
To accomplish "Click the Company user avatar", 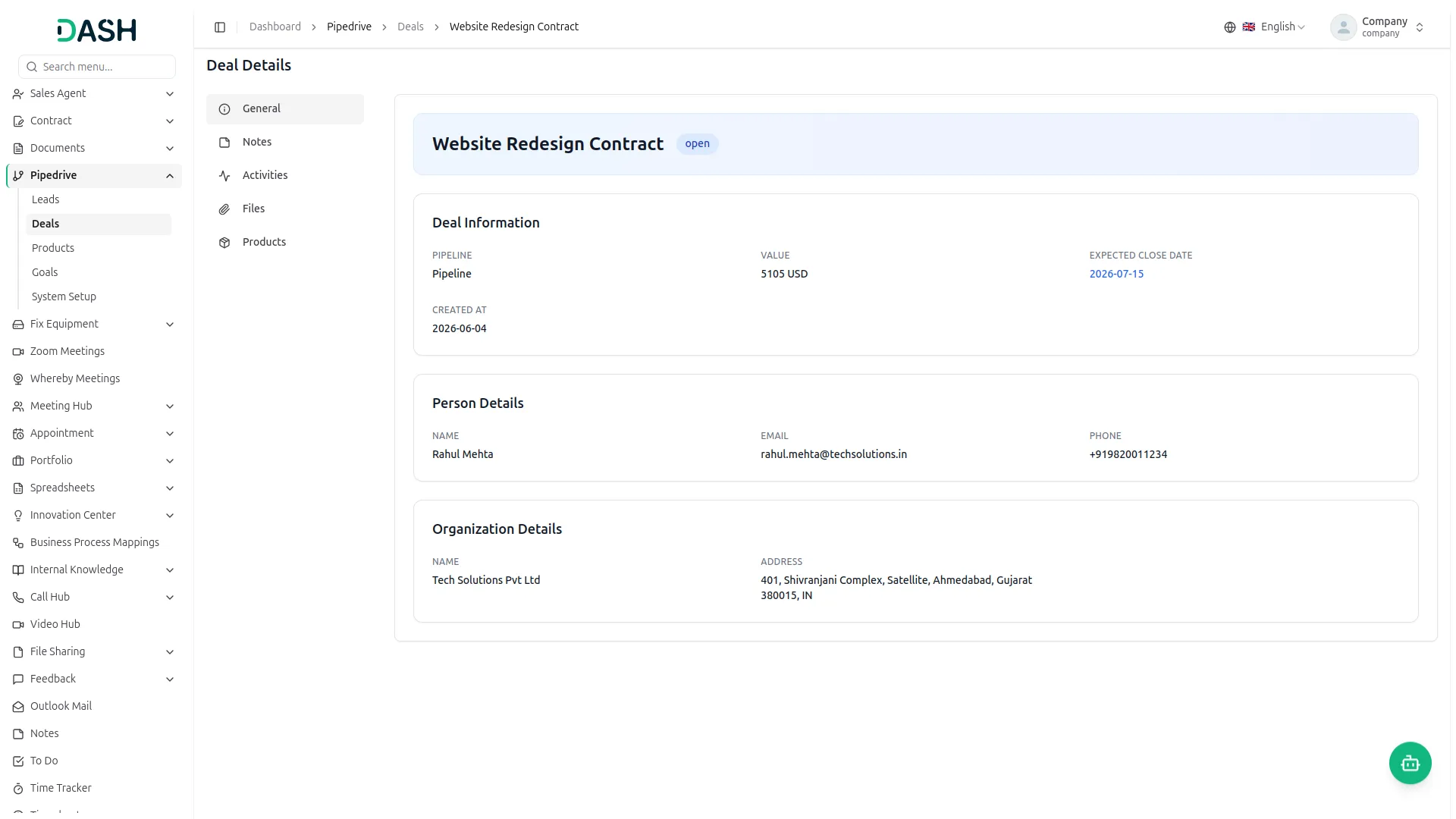I will [1343, 27].
